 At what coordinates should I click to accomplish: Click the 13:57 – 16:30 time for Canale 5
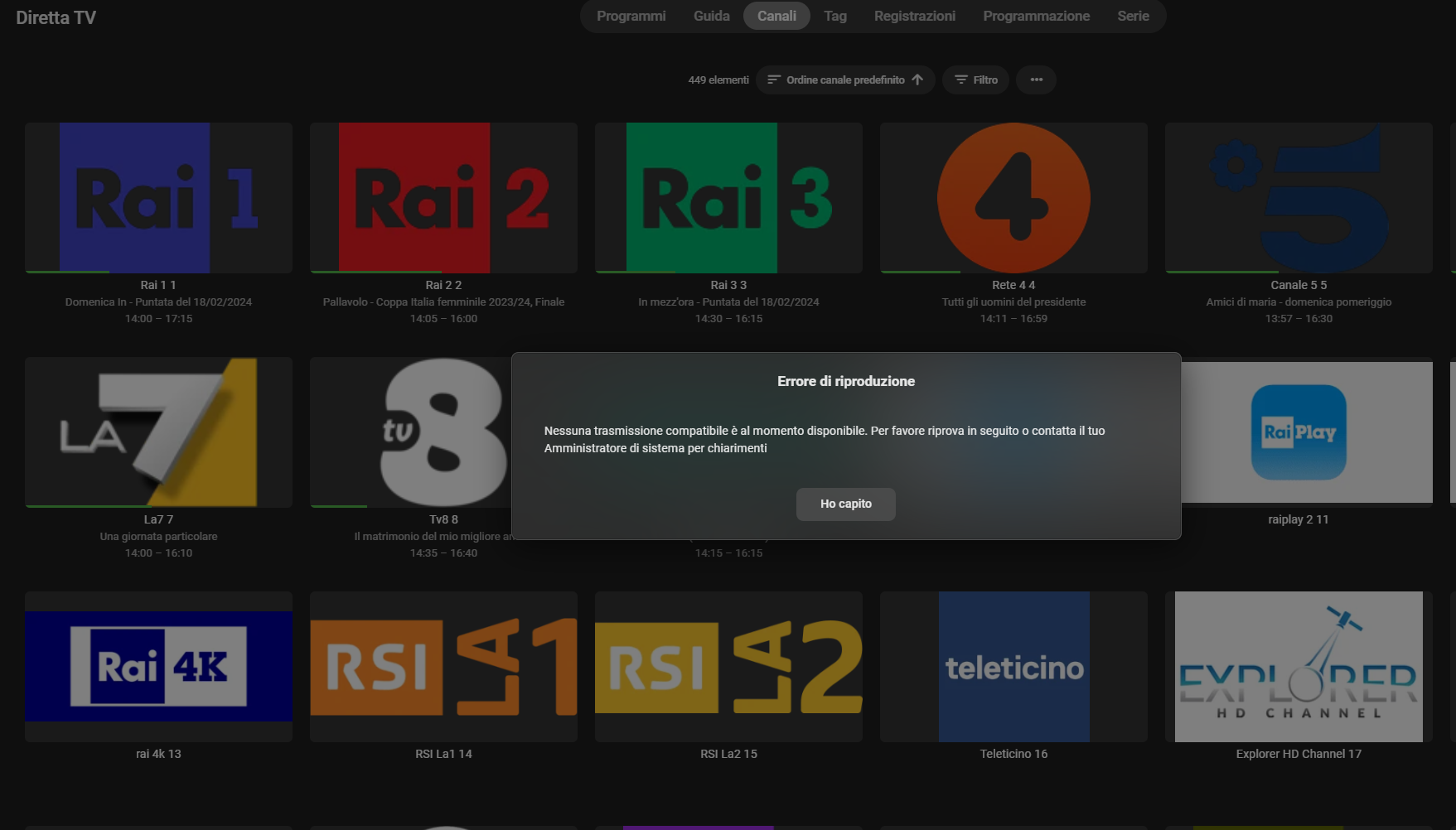pos(1299,319)
